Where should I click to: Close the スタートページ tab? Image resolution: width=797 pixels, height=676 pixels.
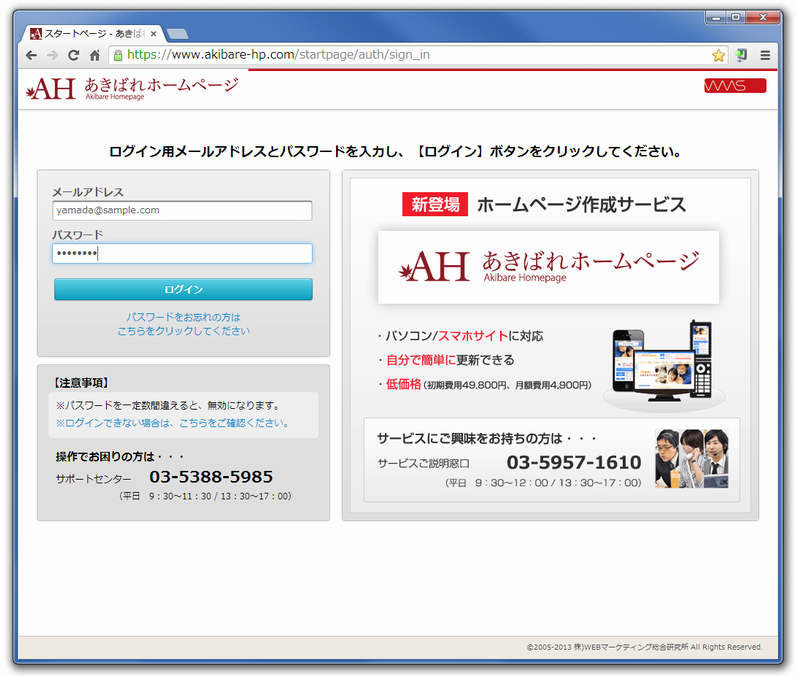point(153,33)
